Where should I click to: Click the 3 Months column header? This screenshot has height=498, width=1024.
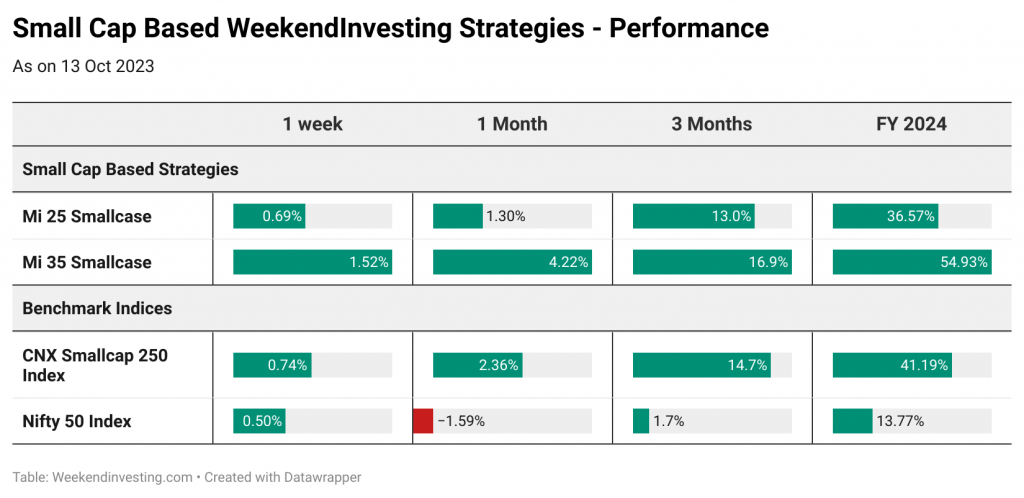pos(711,124)
